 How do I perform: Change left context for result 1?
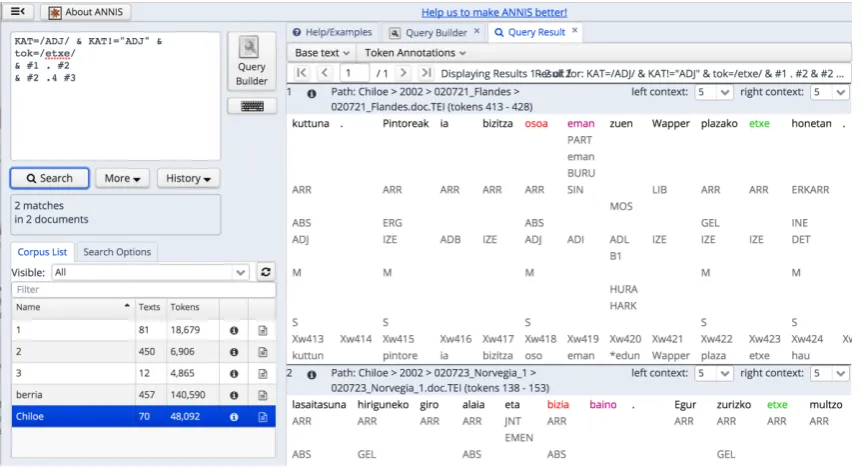(713, 92)
